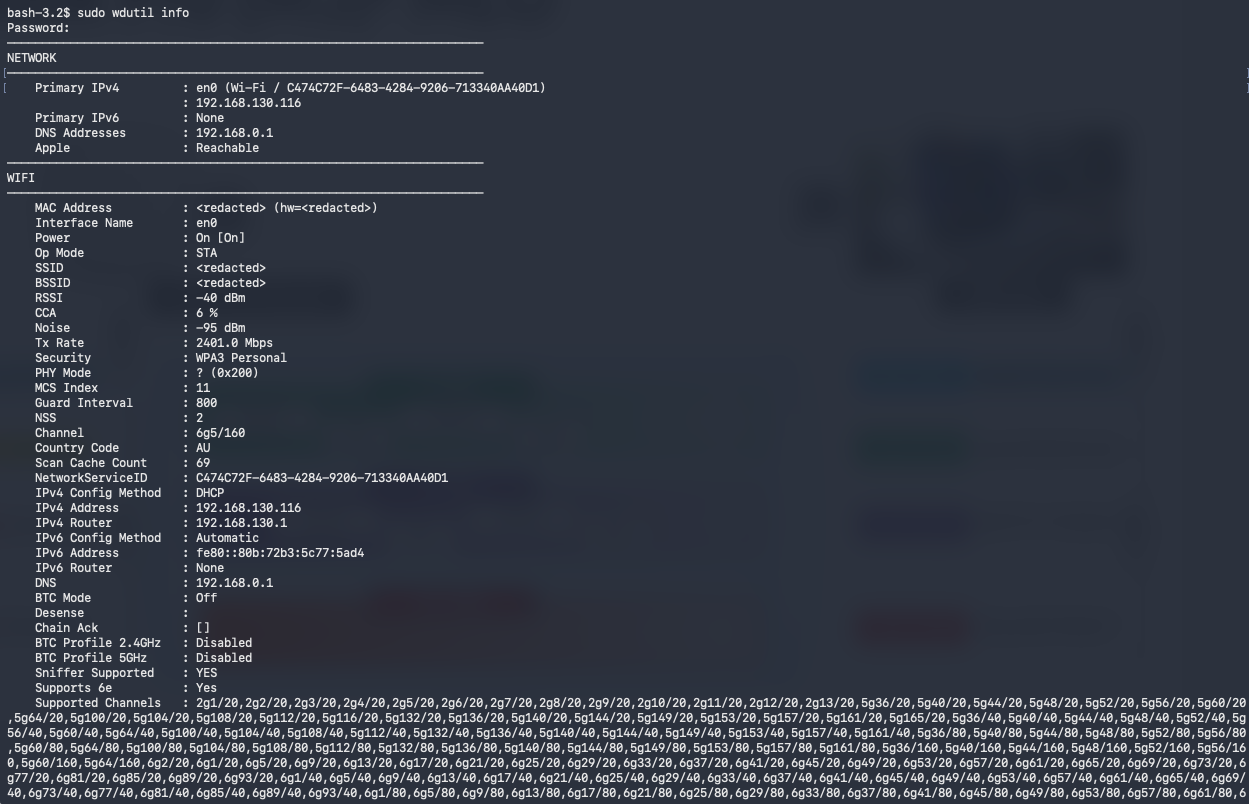
Task: Click the Password prompt line
Action: pos(38,28)
